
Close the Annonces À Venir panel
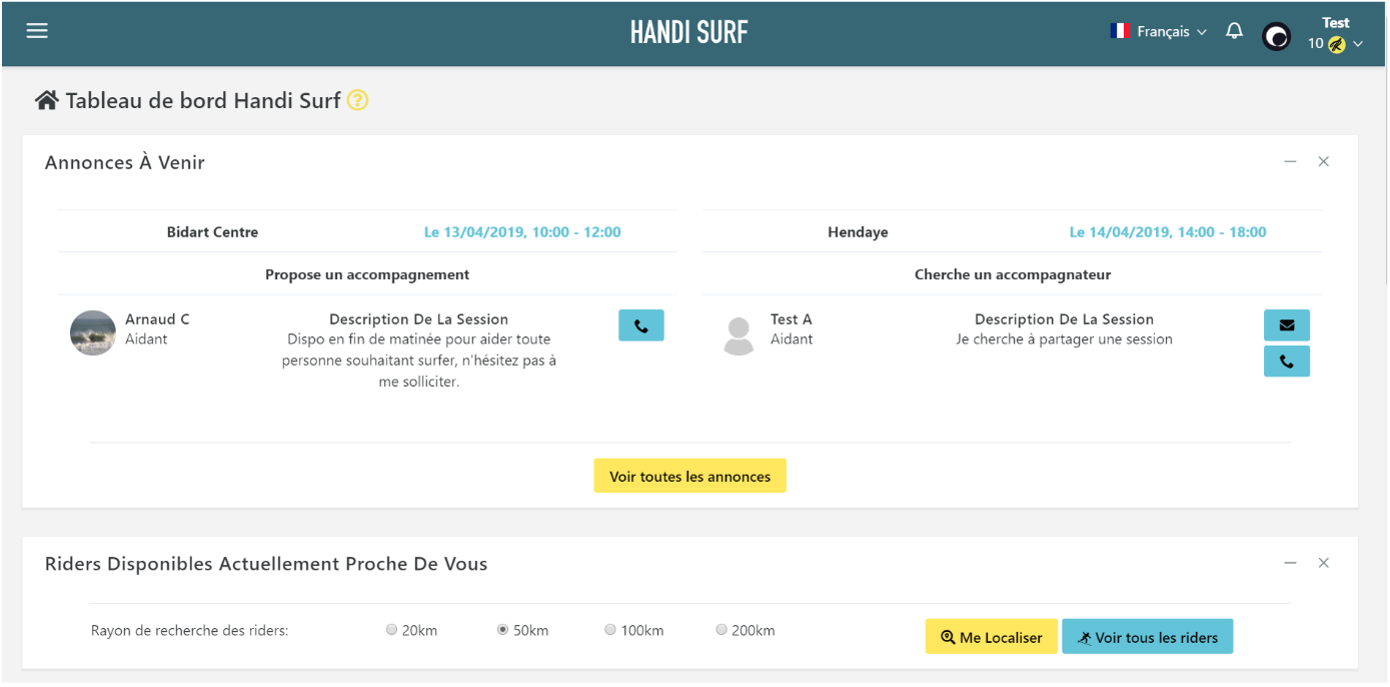point(1323,162)
